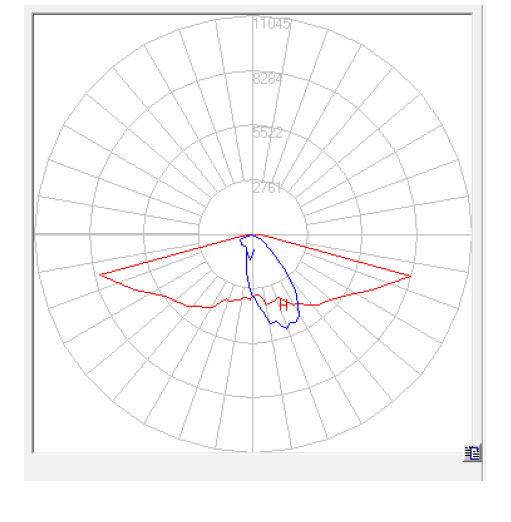Click the 2761 inner ring label

(267, 188)
